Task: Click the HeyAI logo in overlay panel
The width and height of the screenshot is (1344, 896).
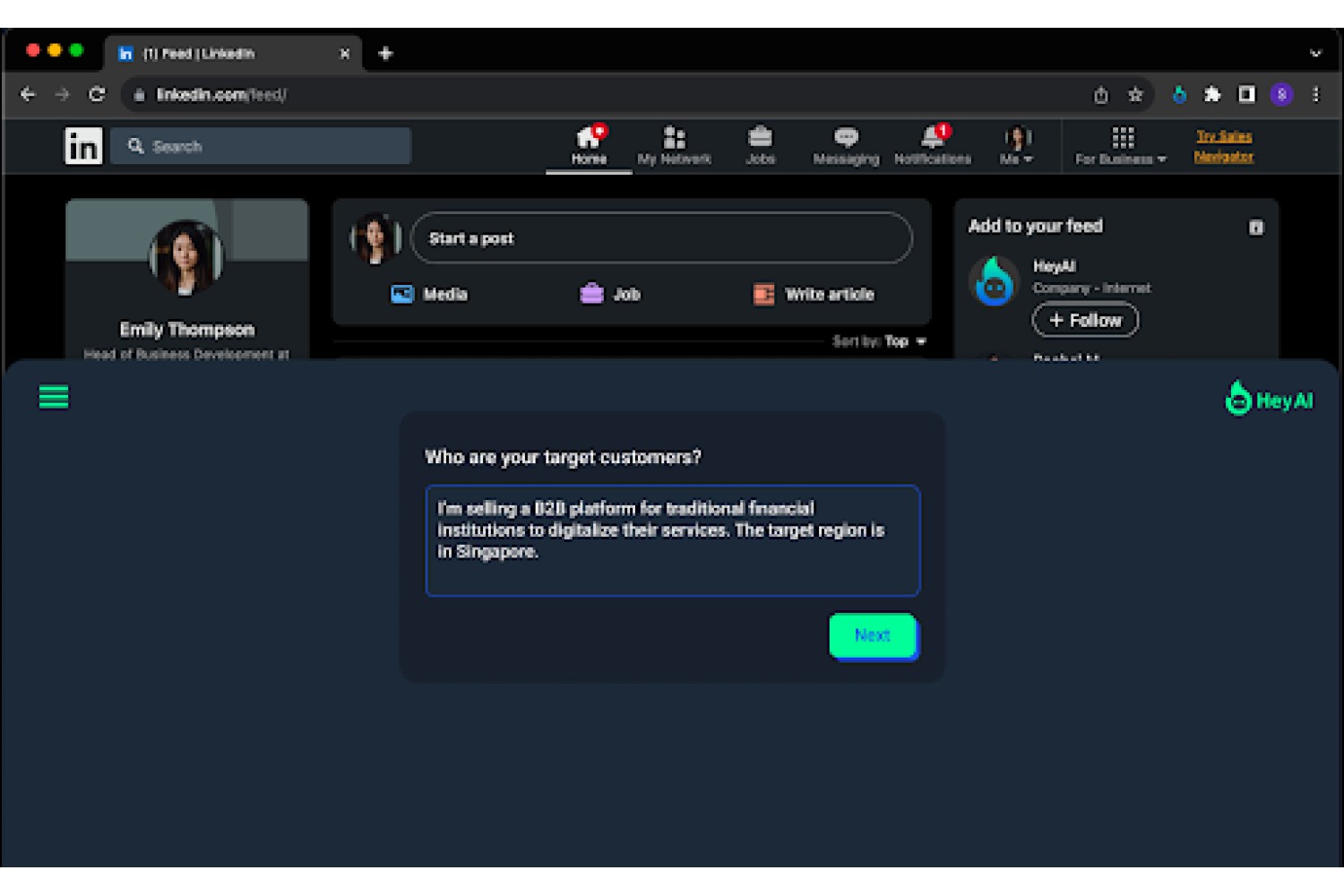Action: [x=1269, y=399]
